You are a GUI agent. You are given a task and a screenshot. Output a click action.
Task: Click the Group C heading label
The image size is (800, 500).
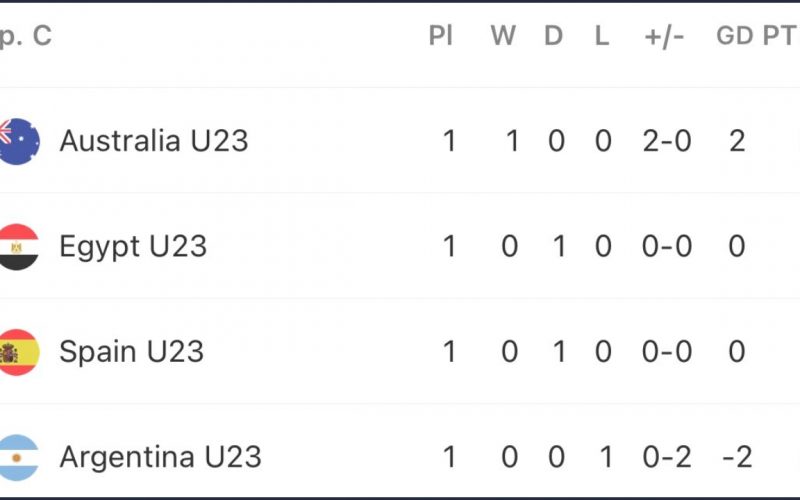[26, 37]
